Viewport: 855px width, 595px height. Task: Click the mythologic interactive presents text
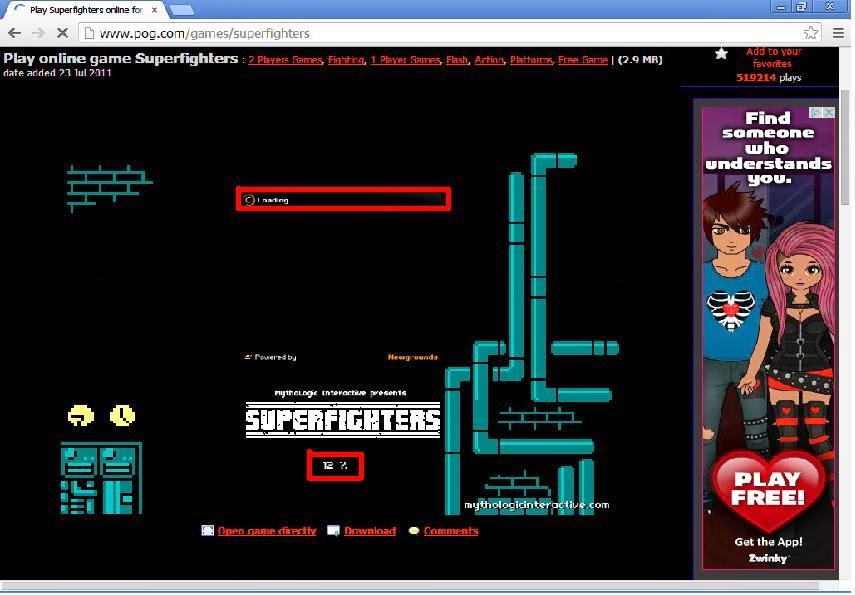[x=340, y=393]
